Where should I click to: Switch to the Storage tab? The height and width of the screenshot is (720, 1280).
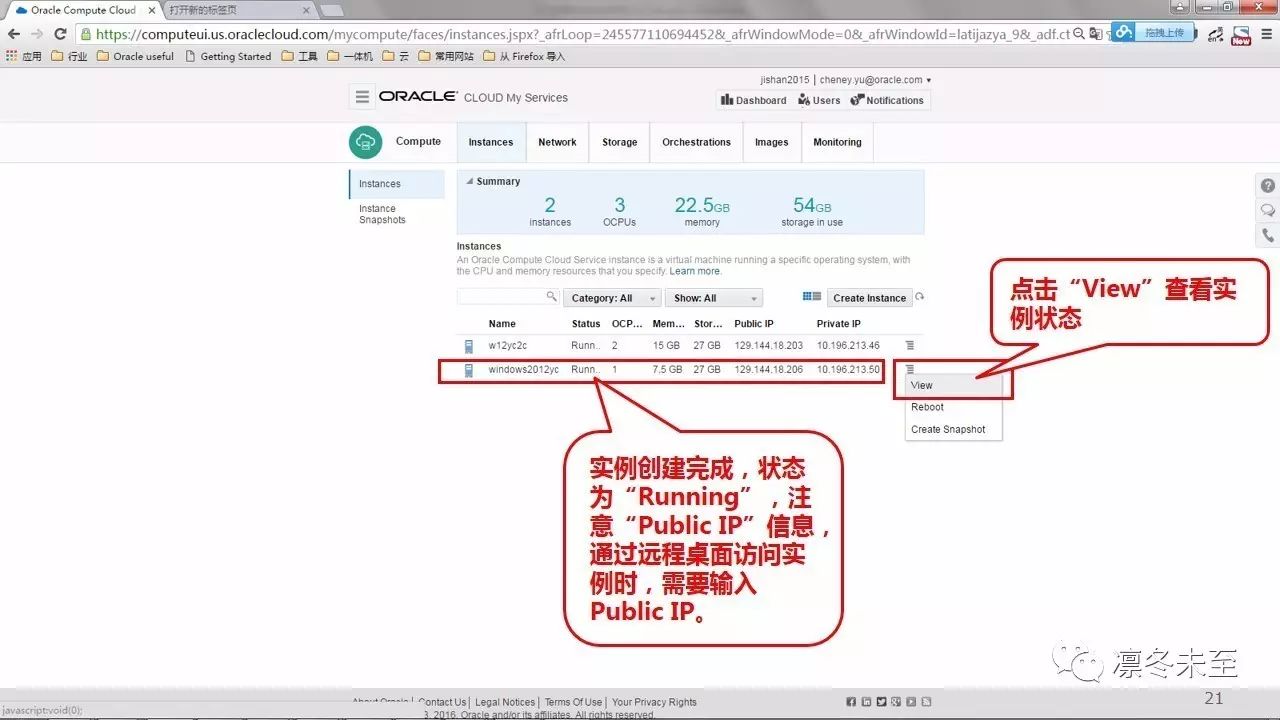620,142
